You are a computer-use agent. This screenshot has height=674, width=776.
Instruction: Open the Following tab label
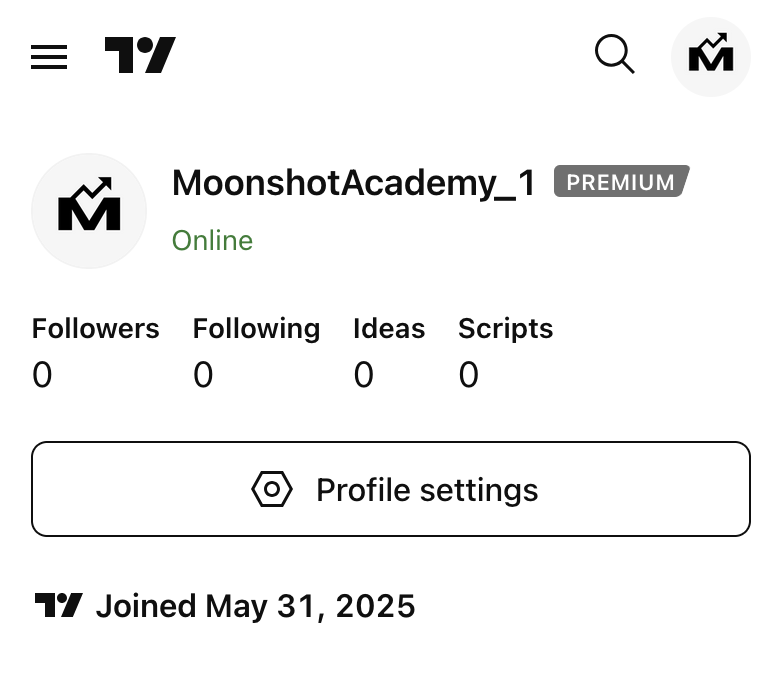pos(256,329)
